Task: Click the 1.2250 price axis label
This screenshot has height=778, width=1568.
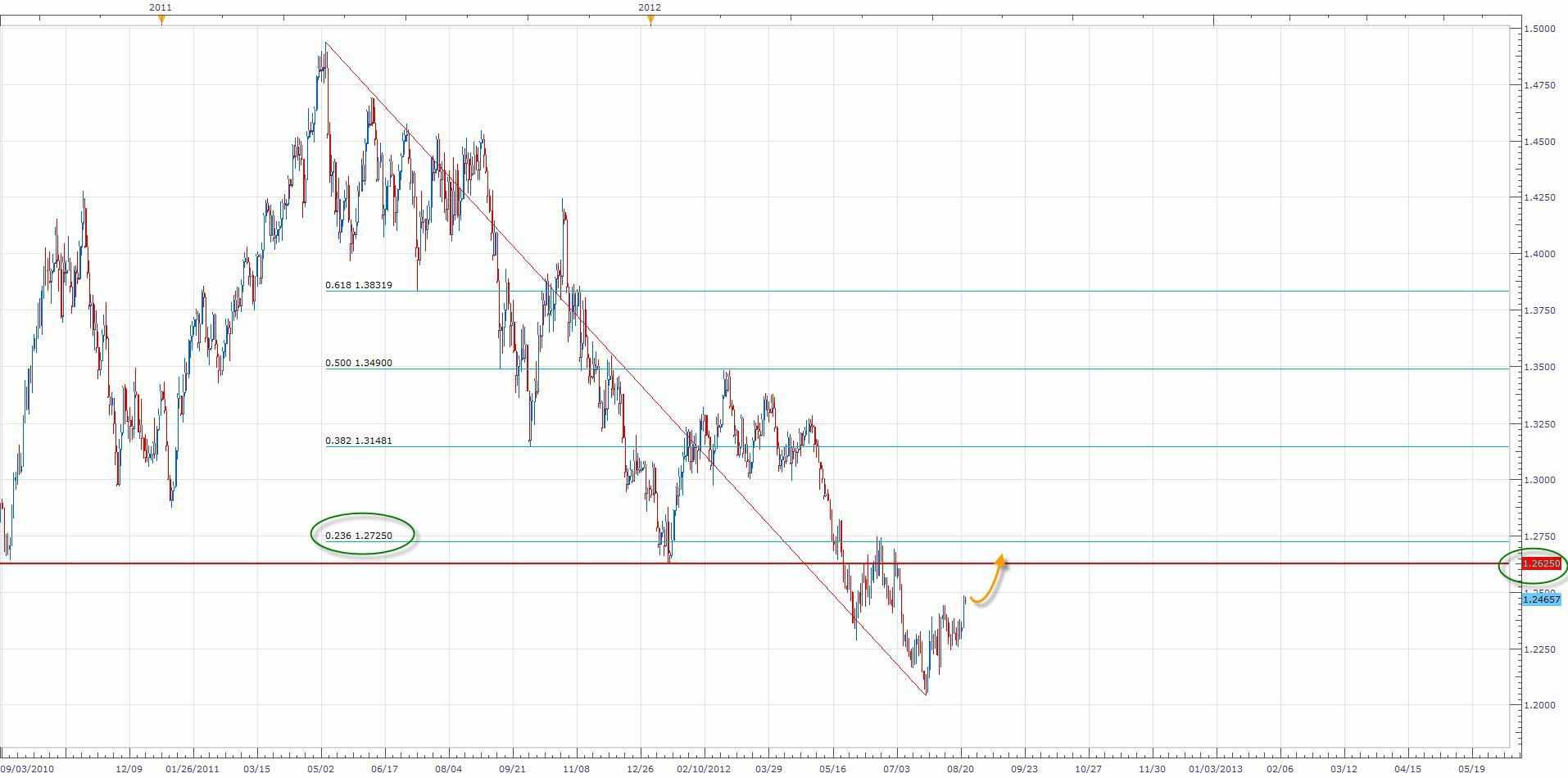Action: (1538, 649)
